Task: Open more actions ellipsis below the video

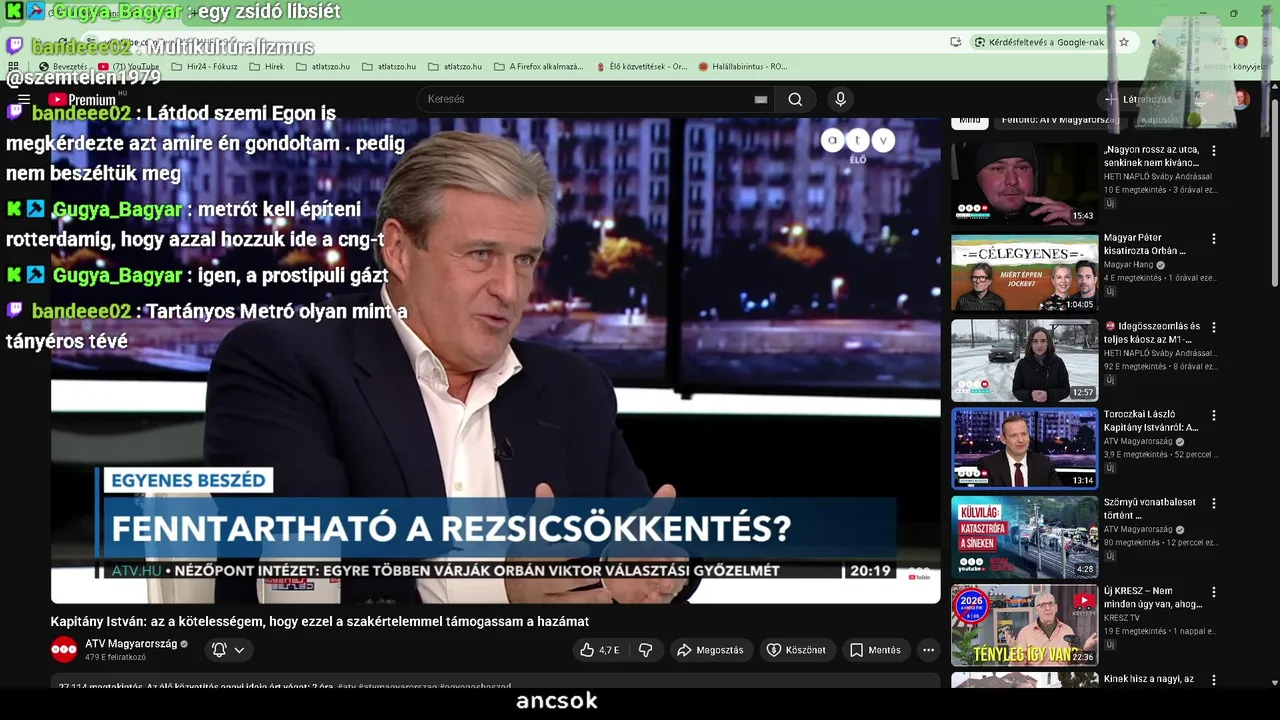Action: pyautogui.click(x=928, y=650)
